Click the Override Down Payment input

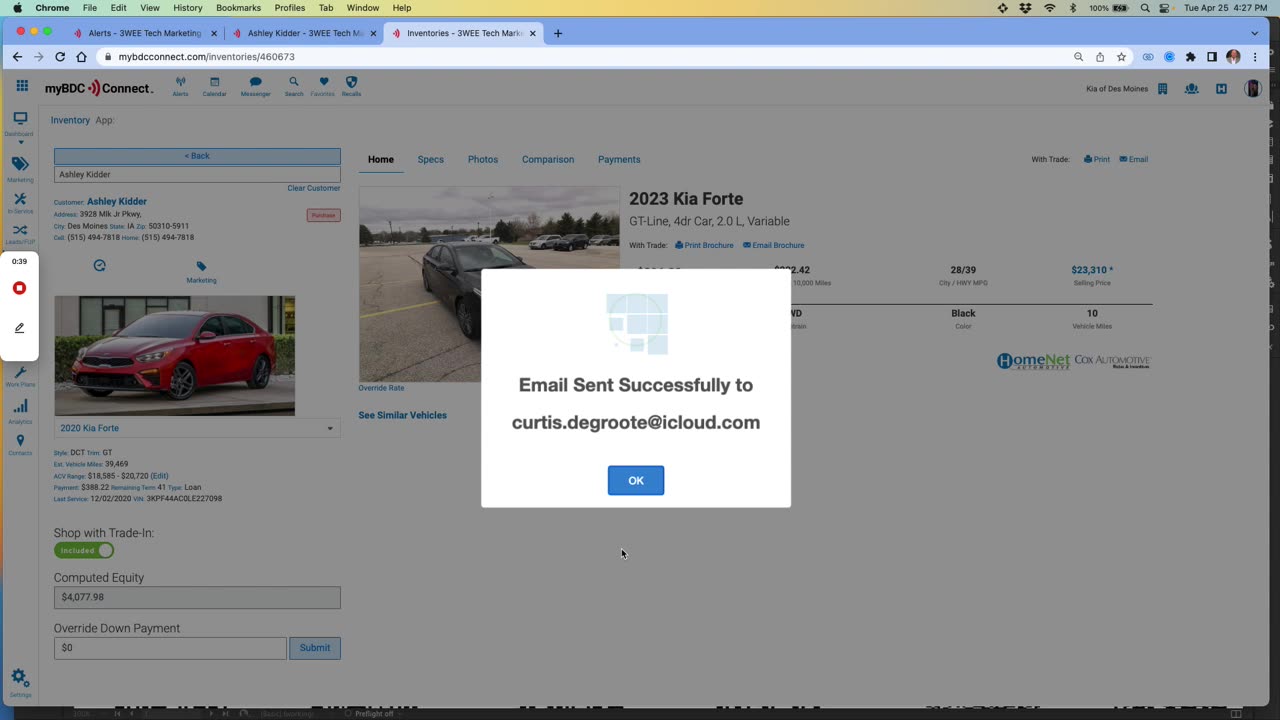170,648
